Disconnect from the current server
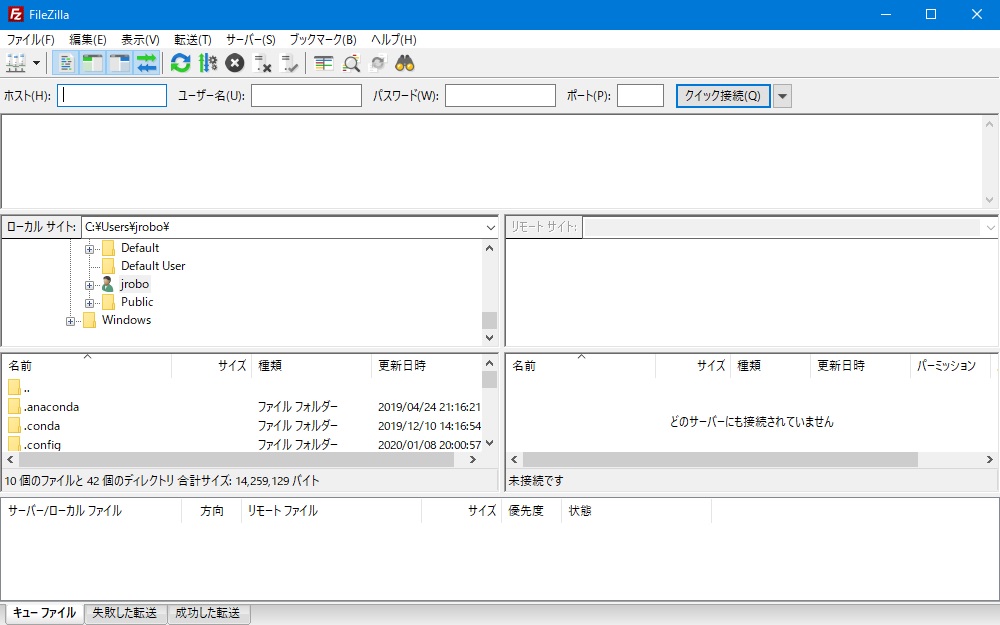Viewport: 1000px width, 625px height. click(262, 63)
